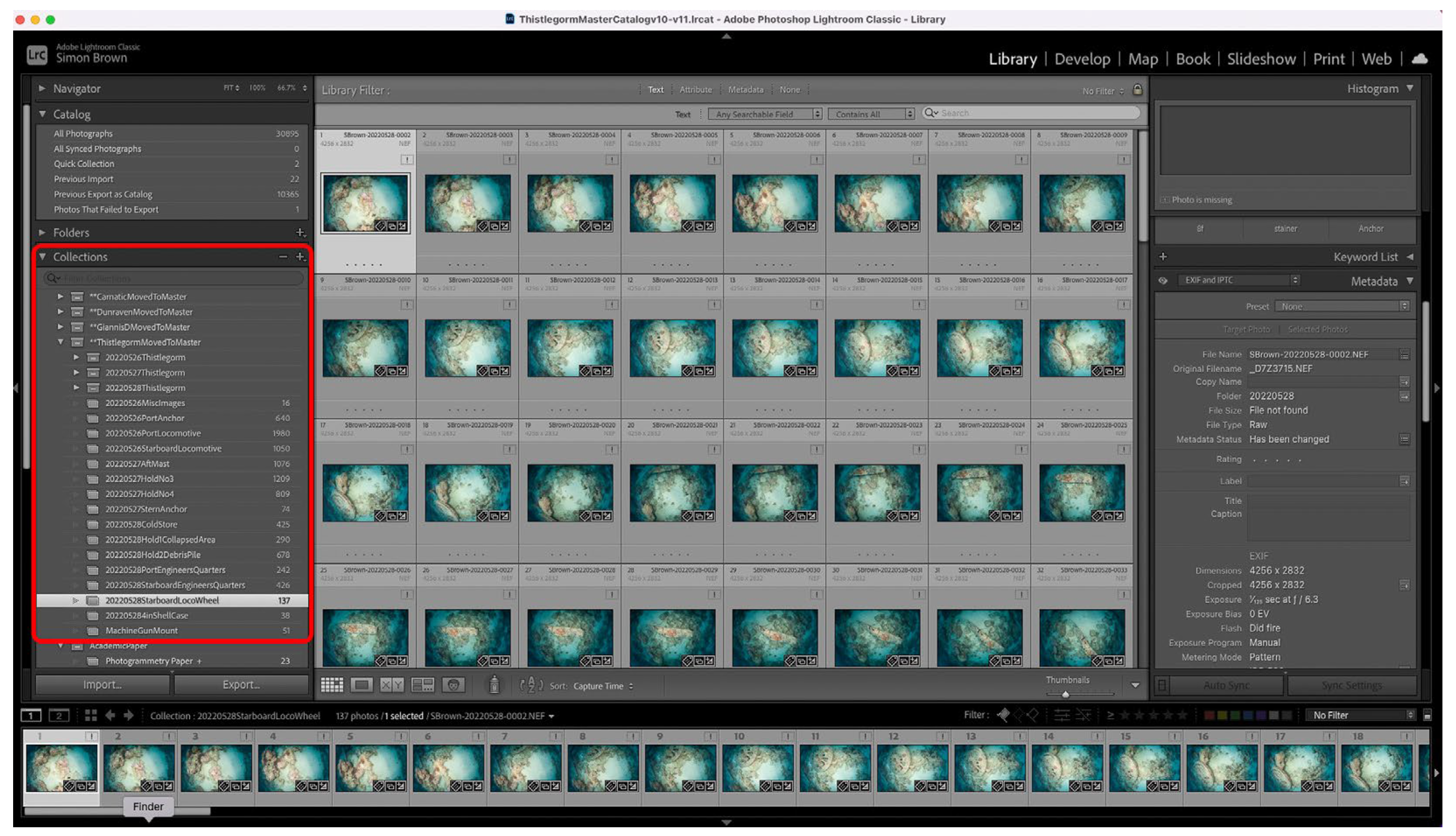
Task: Click the cloud sync status icon
Action: click(x=1420, y=59)
